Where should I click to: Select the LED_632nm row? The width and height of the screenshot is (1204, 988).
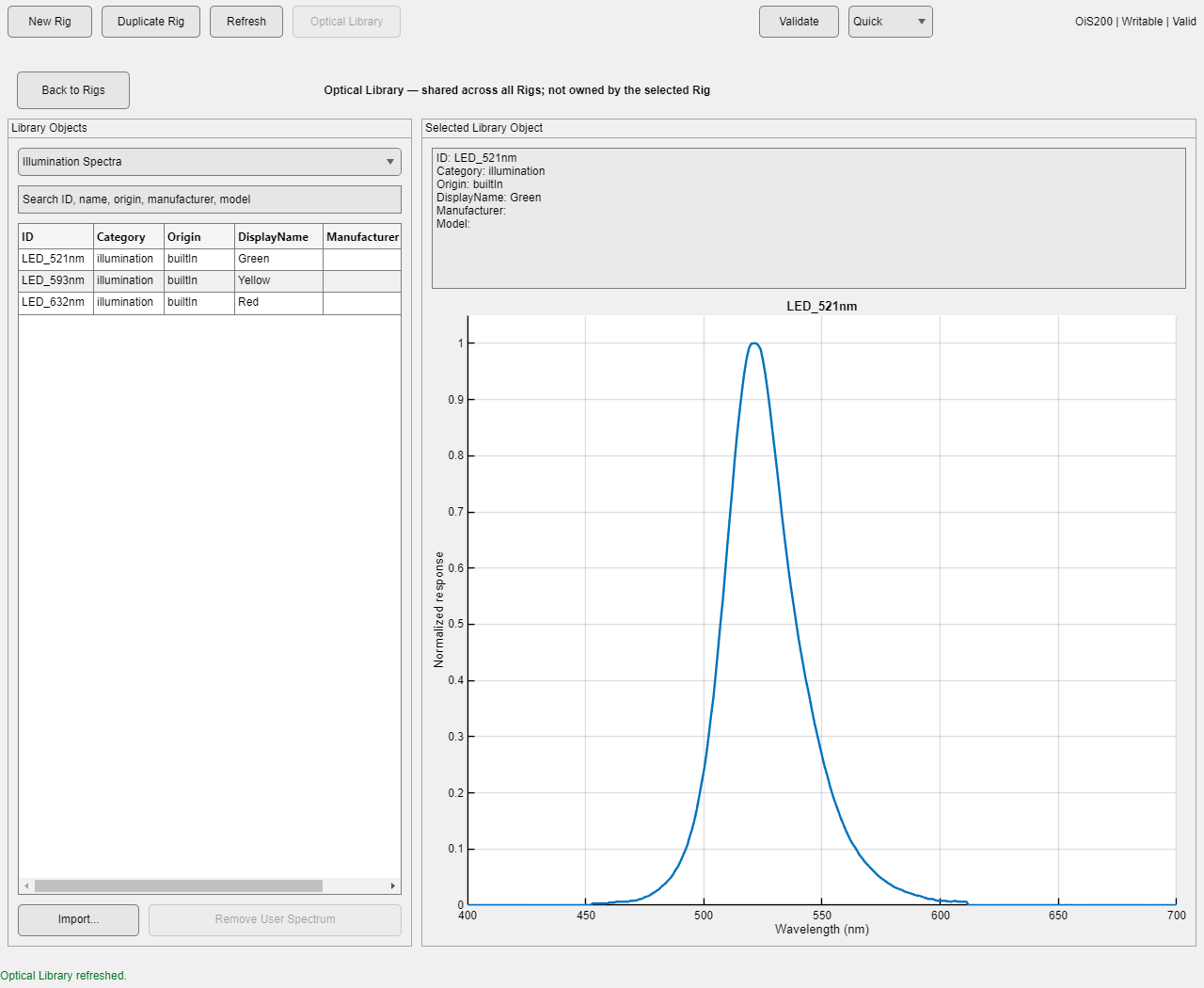210,302
